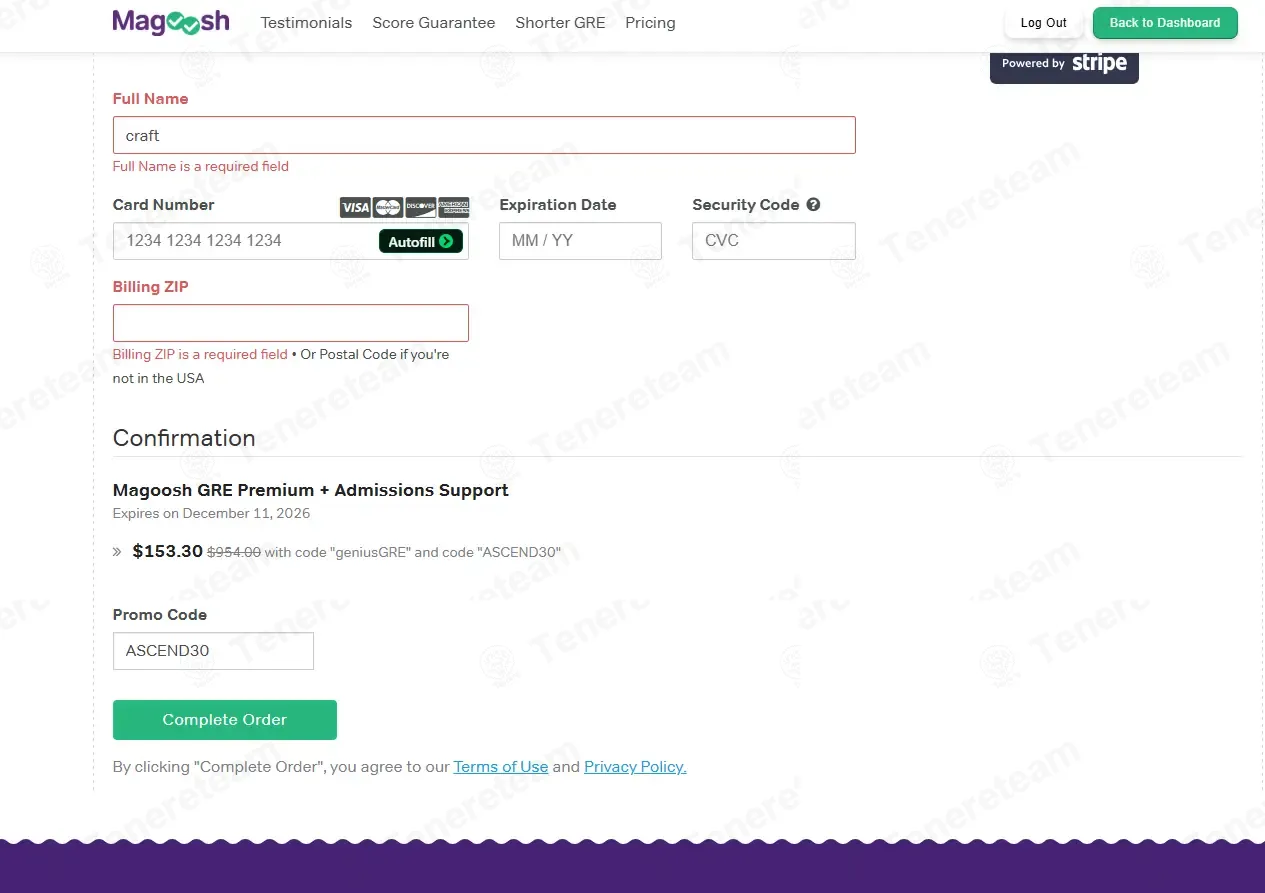Click the Discover card icon

420,208
